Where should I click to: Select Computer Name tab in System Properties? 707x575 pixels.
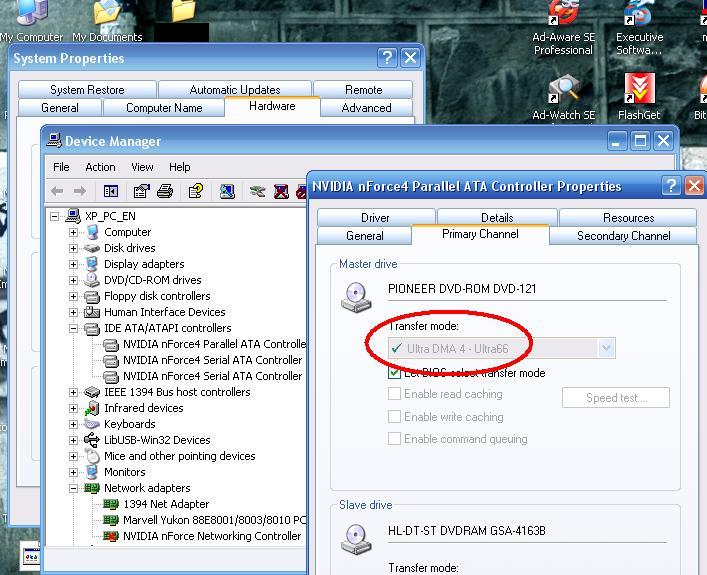coord(164,107)
